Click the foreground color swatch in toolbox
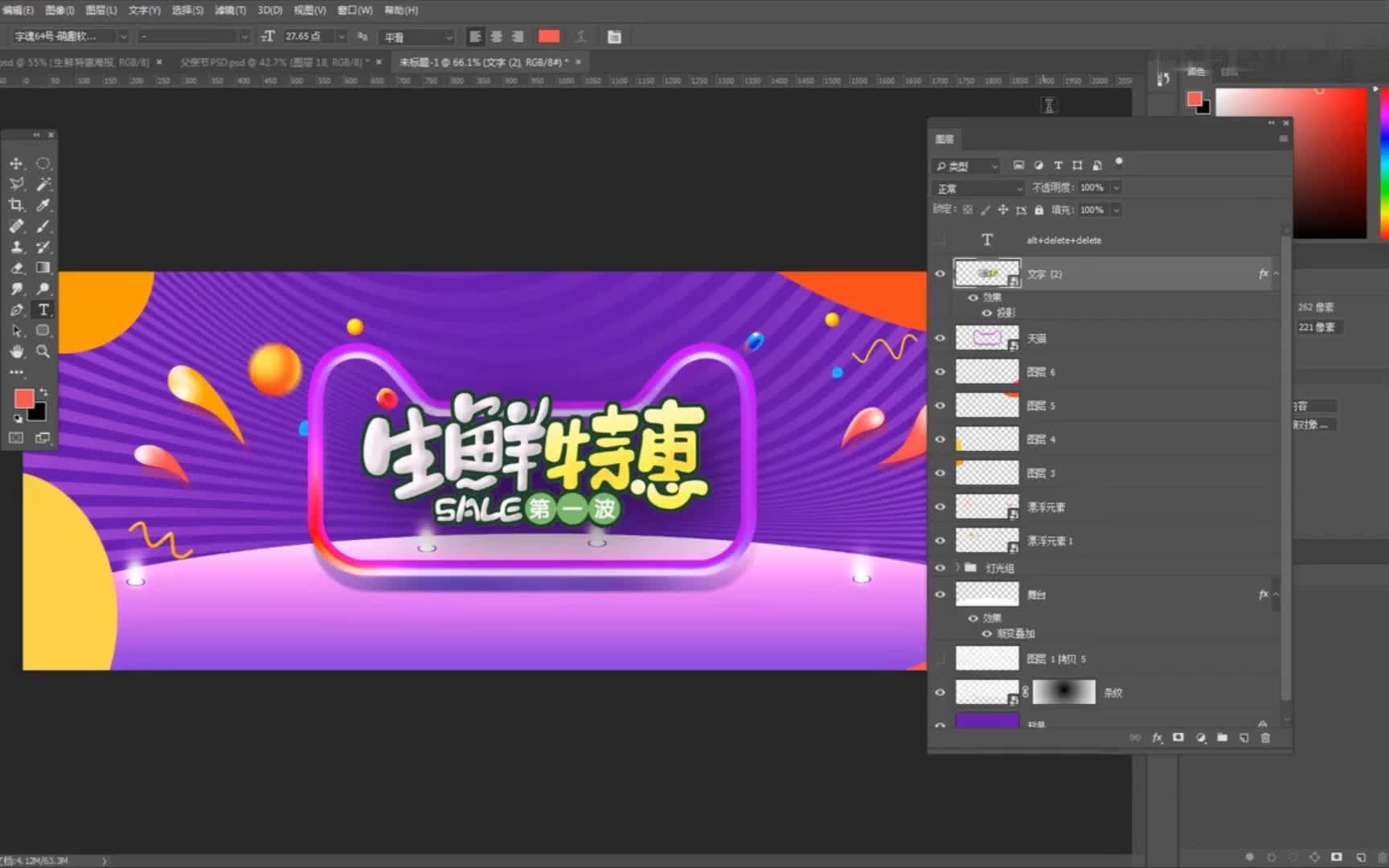The height and width of the screenshot is (868, 1389). 24,399
